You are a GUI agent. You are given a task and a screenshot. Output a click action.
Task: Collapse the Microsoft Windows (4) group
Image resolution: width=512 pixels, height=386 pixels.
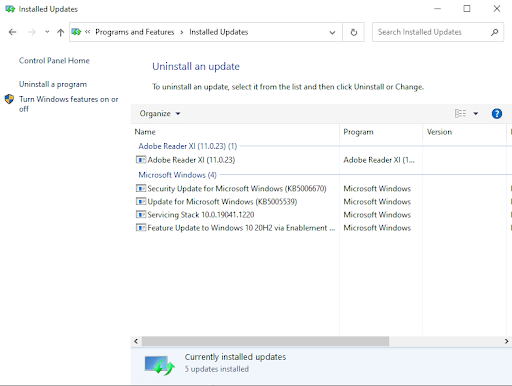point(177,175)
